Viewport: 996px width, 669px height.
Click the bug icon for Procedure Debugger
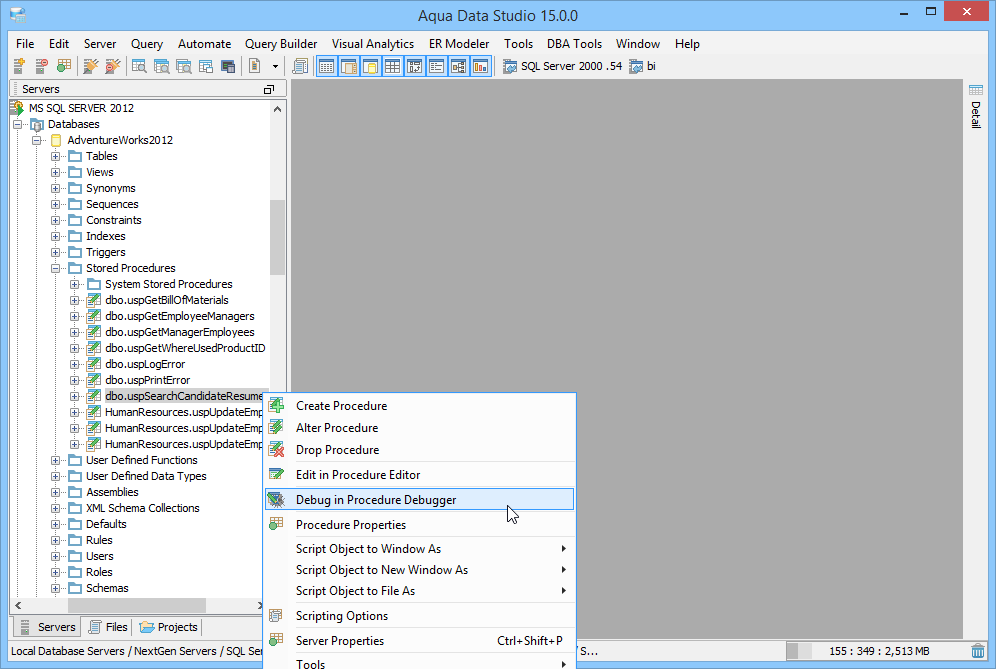tap(276, 499)
